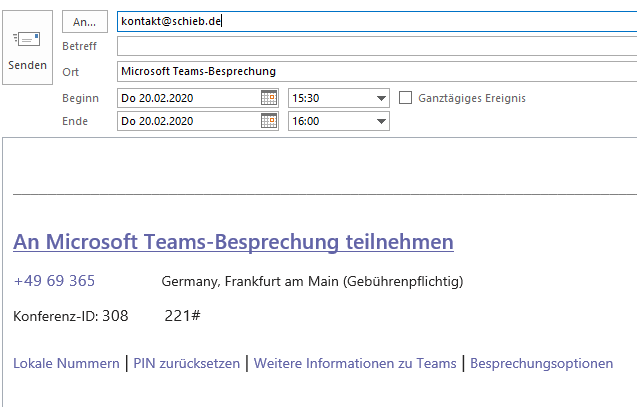
Task: Expand the Ende time dropdown arrow
Action: (380, 121)
